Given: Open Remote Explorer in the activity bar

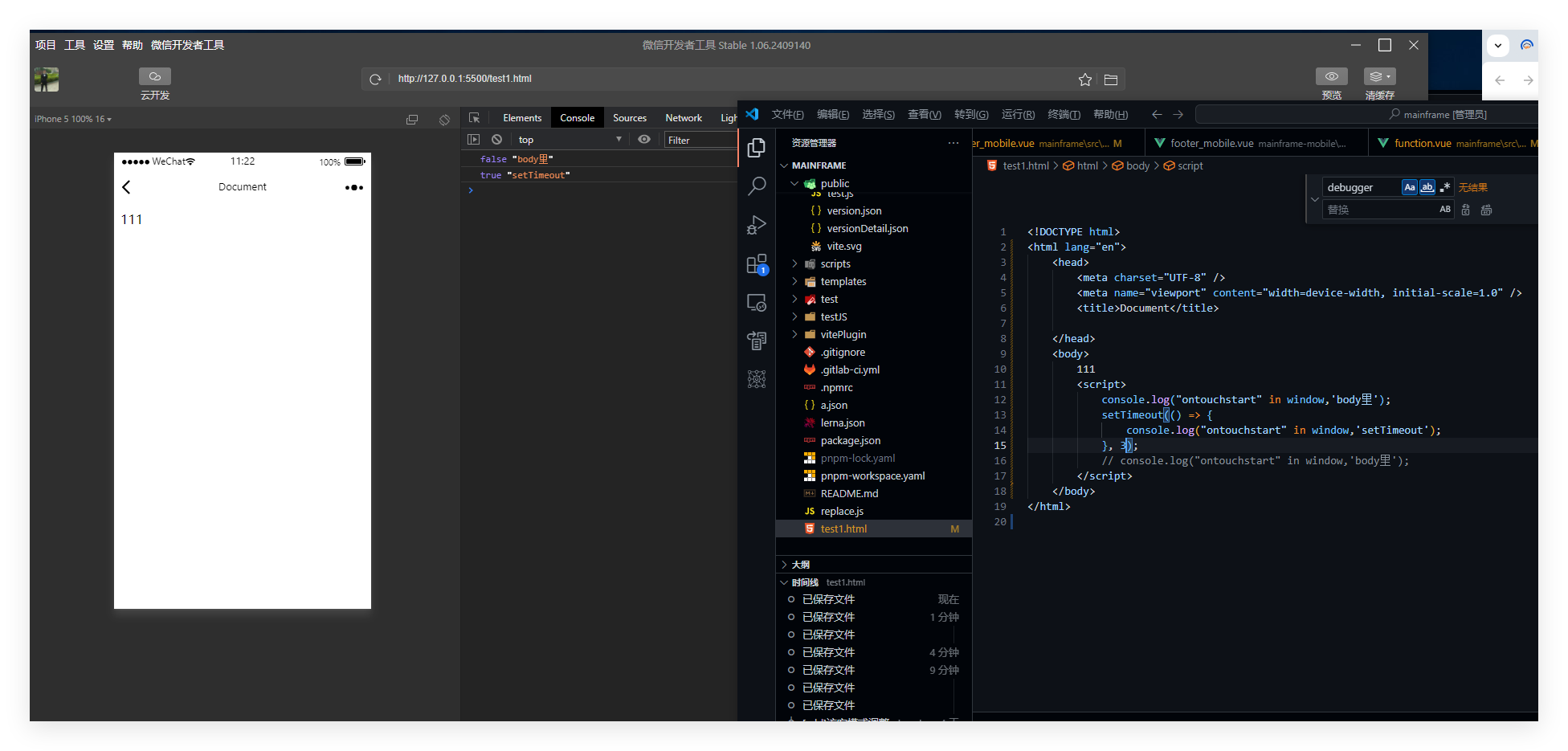Looking at the screenshot, I should [x=757, y=303].
